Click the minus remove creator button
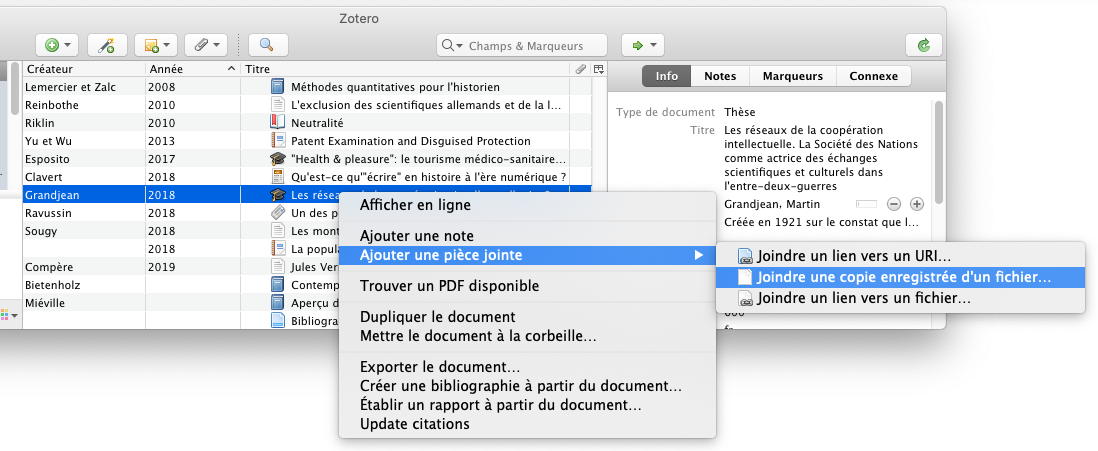1098x451 pixels. [894, 204]
